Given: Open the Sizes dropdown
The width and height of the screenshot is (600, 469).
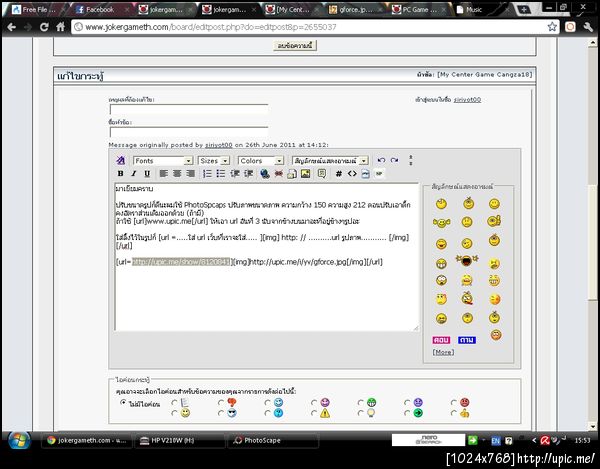Looking at the screenshot, I should pos(214,161).
